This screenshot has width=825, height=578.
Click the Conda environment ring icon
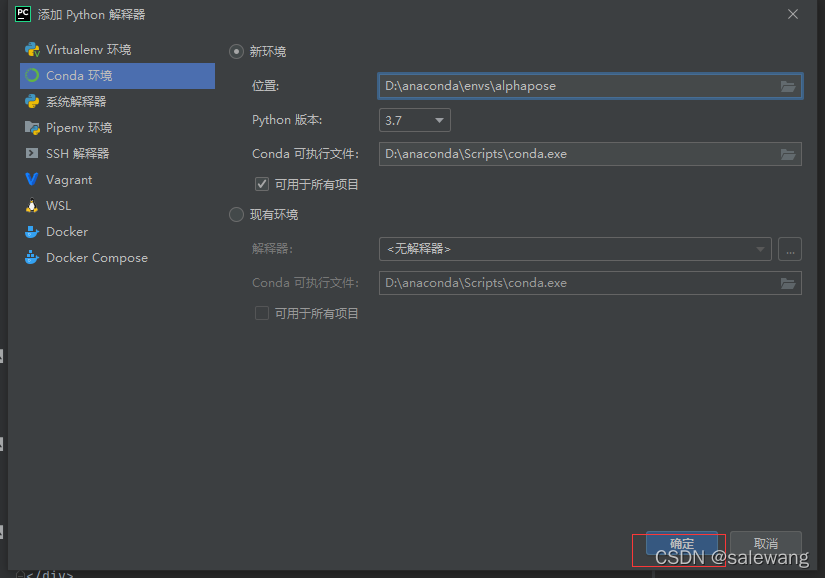(x=32, y=76)
